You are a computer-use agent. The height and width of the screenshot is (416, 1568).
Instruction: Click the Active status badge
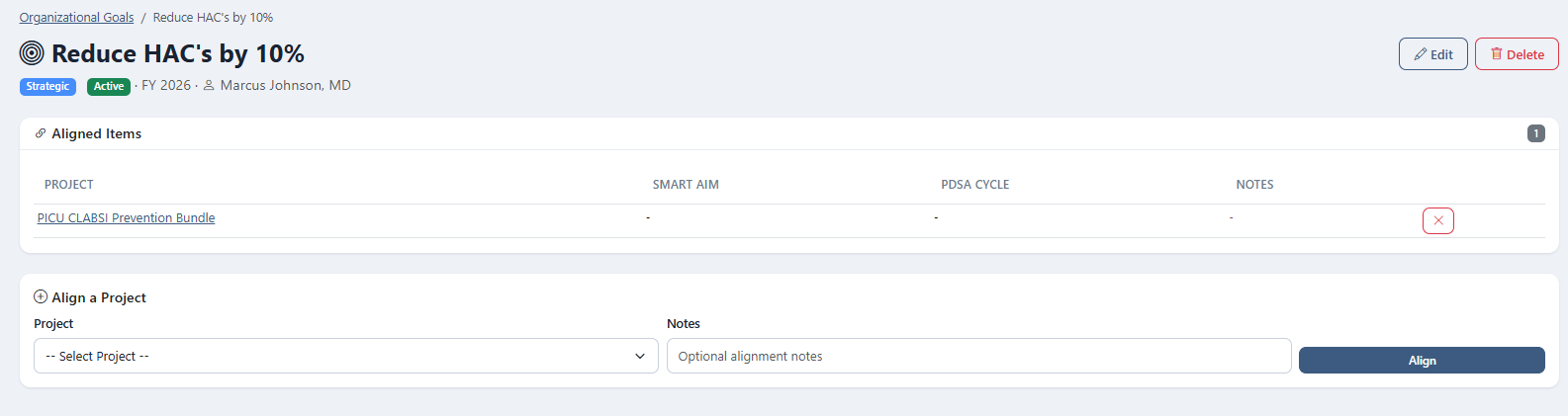pos(109,86)
